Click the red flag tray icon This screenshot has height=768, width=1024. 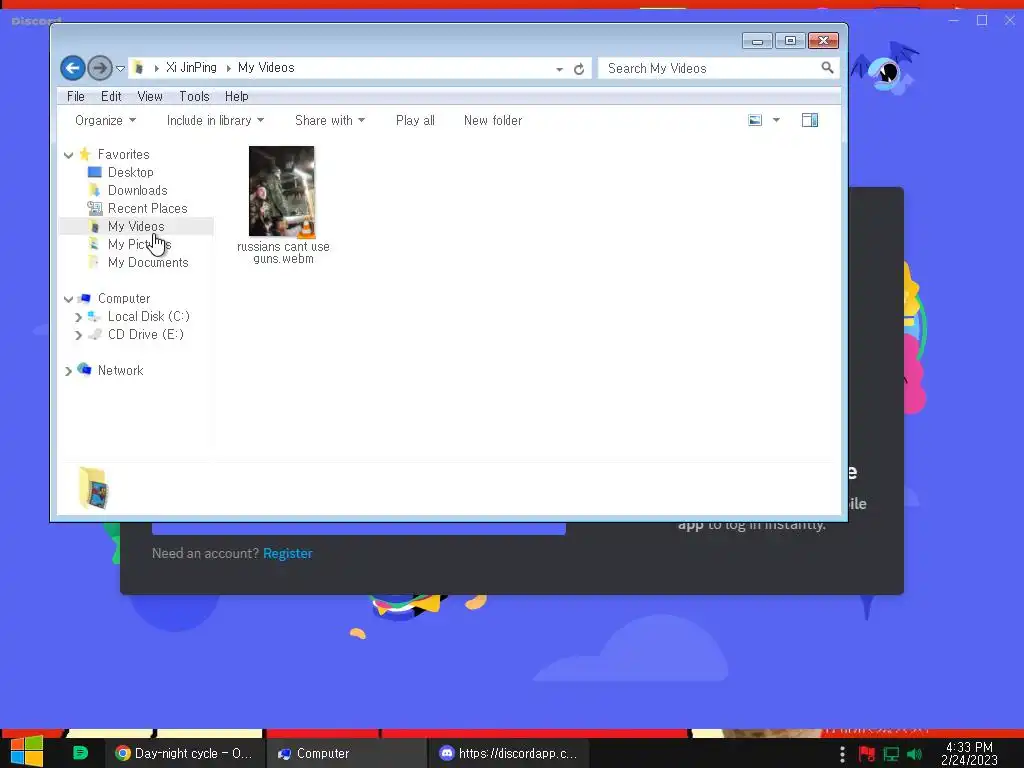[867, 754]
